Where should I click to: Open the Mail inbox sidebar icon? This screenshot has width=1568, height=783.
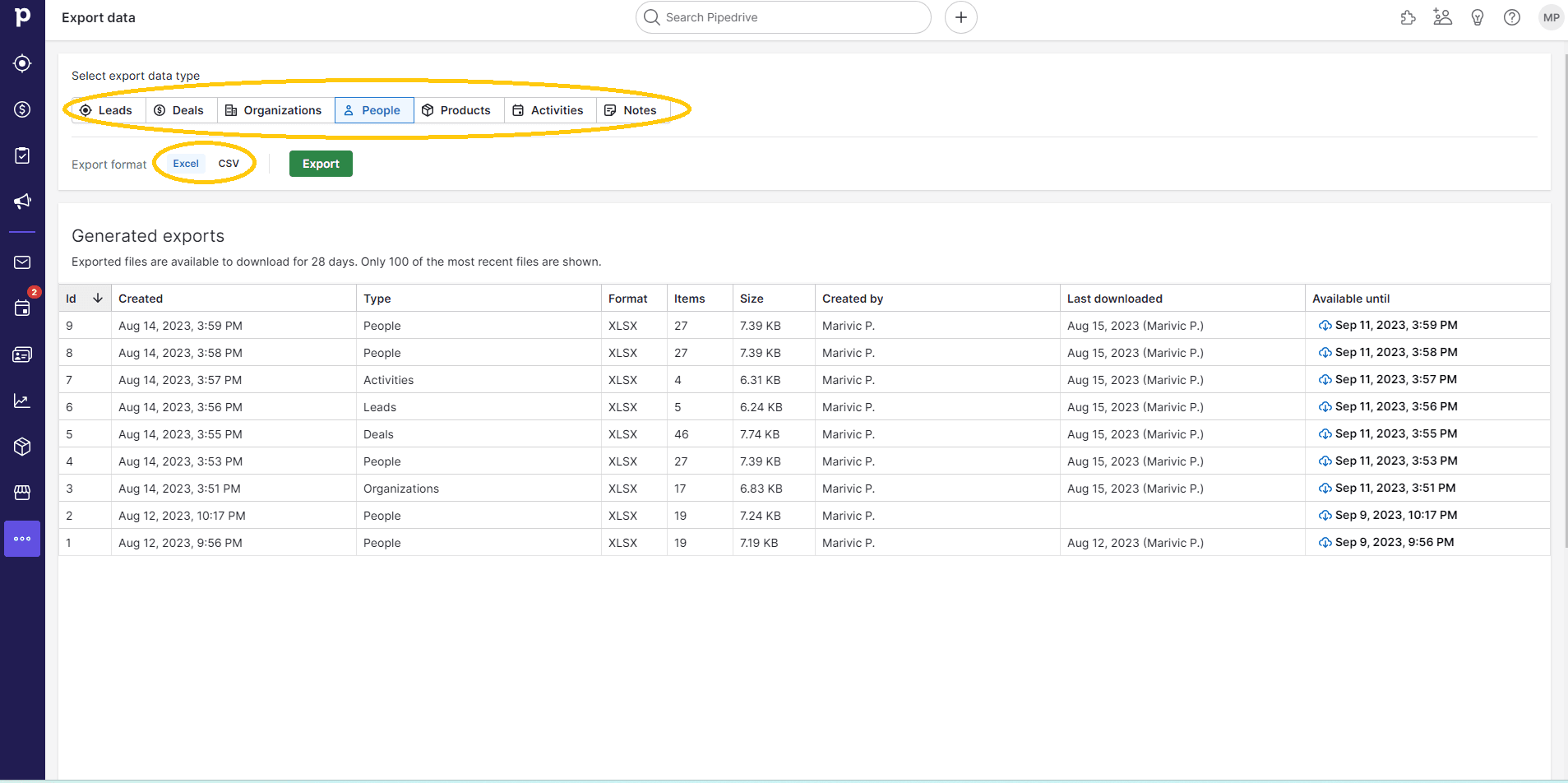point(22,262)
